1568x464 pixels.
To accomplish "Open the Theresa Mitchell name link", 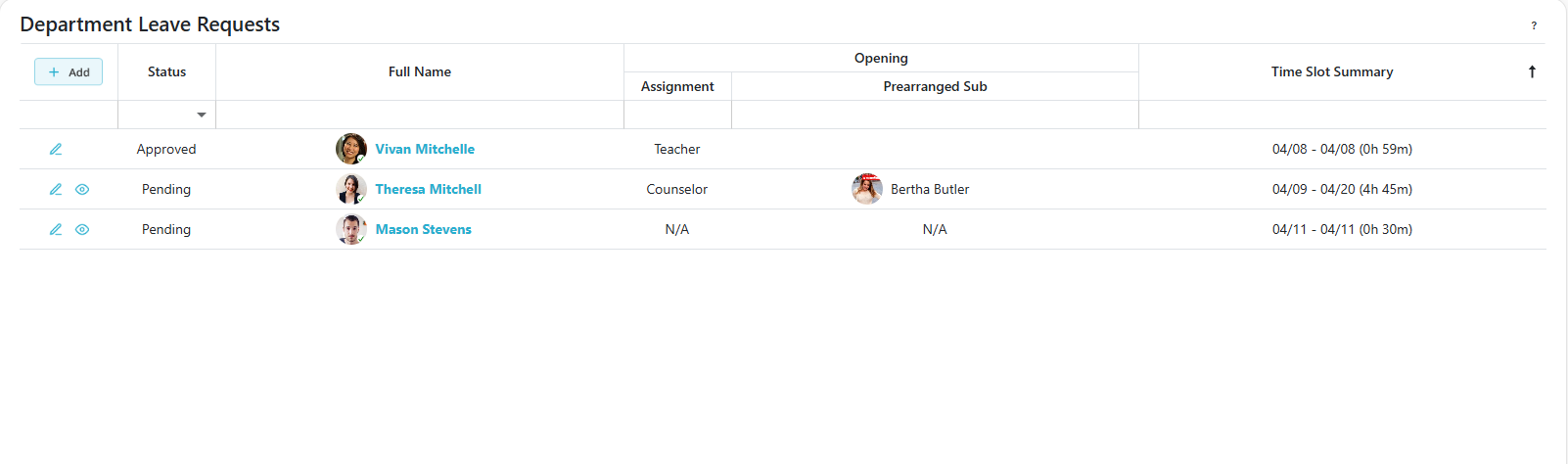I will coord(428,189).
